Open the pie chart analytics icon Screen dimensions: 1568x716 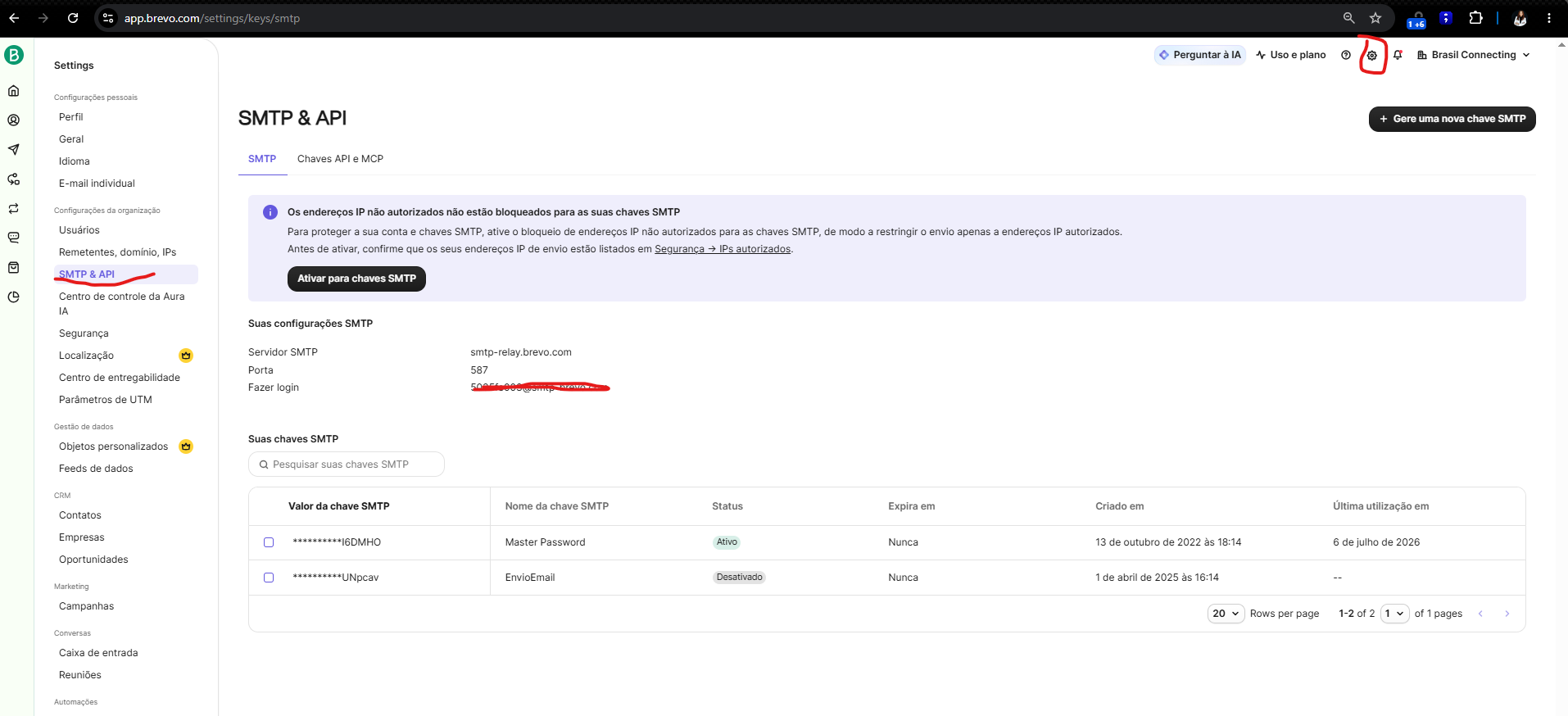click(14, 297)
